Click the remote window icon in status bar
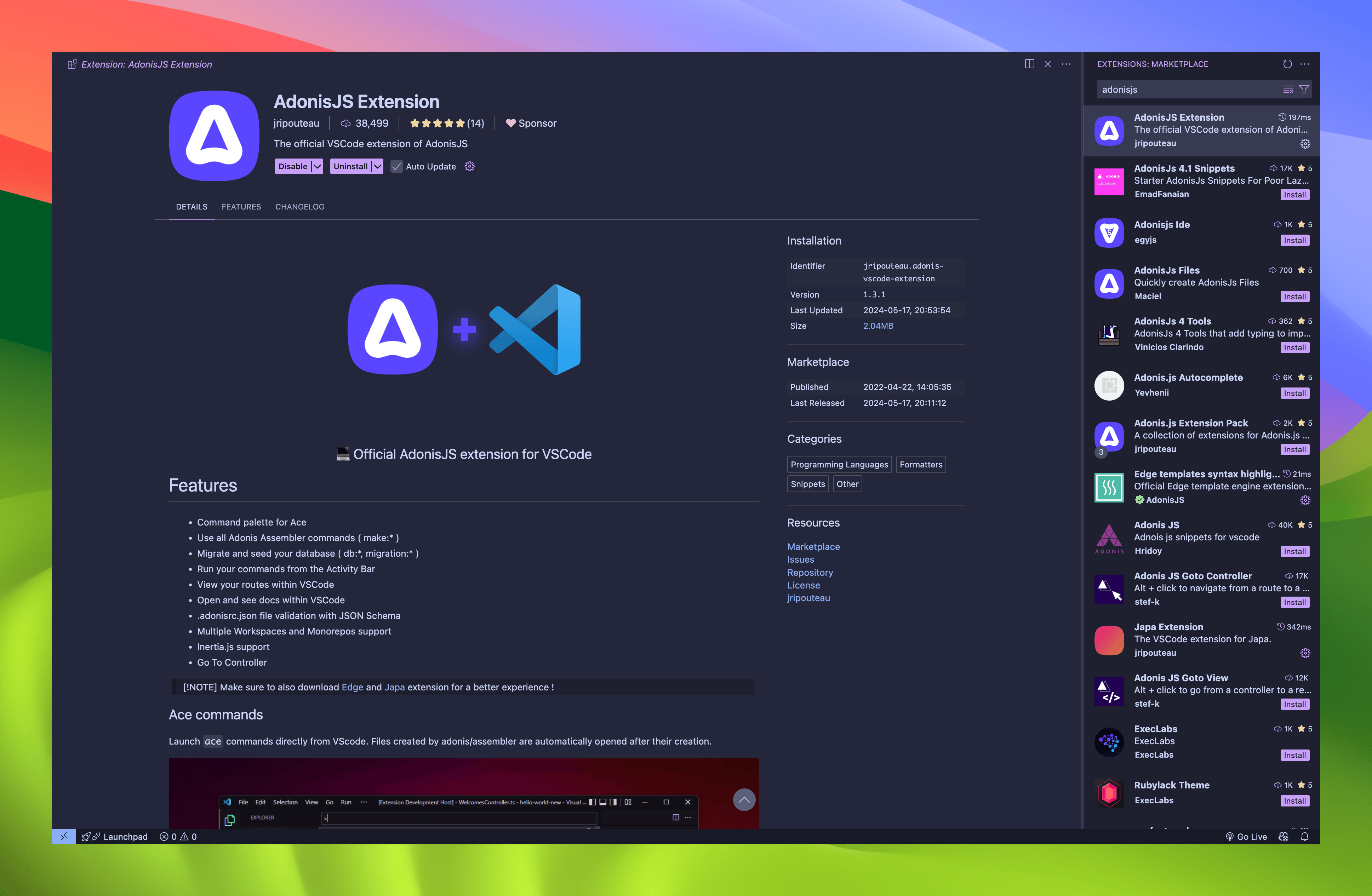The image size is (1372, 896). click(63, 837)
